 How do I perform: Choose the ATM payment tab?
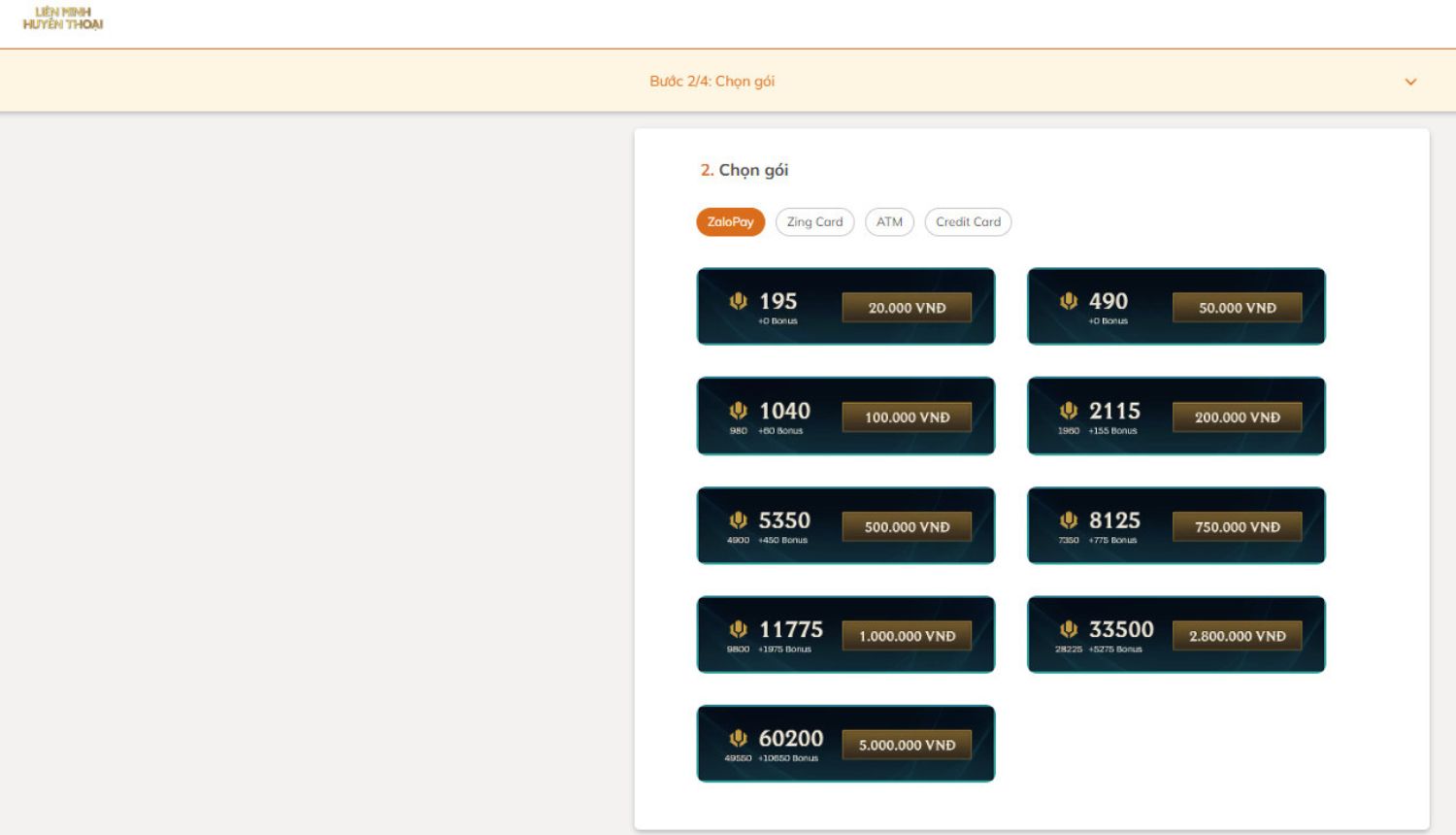point(889,222)
